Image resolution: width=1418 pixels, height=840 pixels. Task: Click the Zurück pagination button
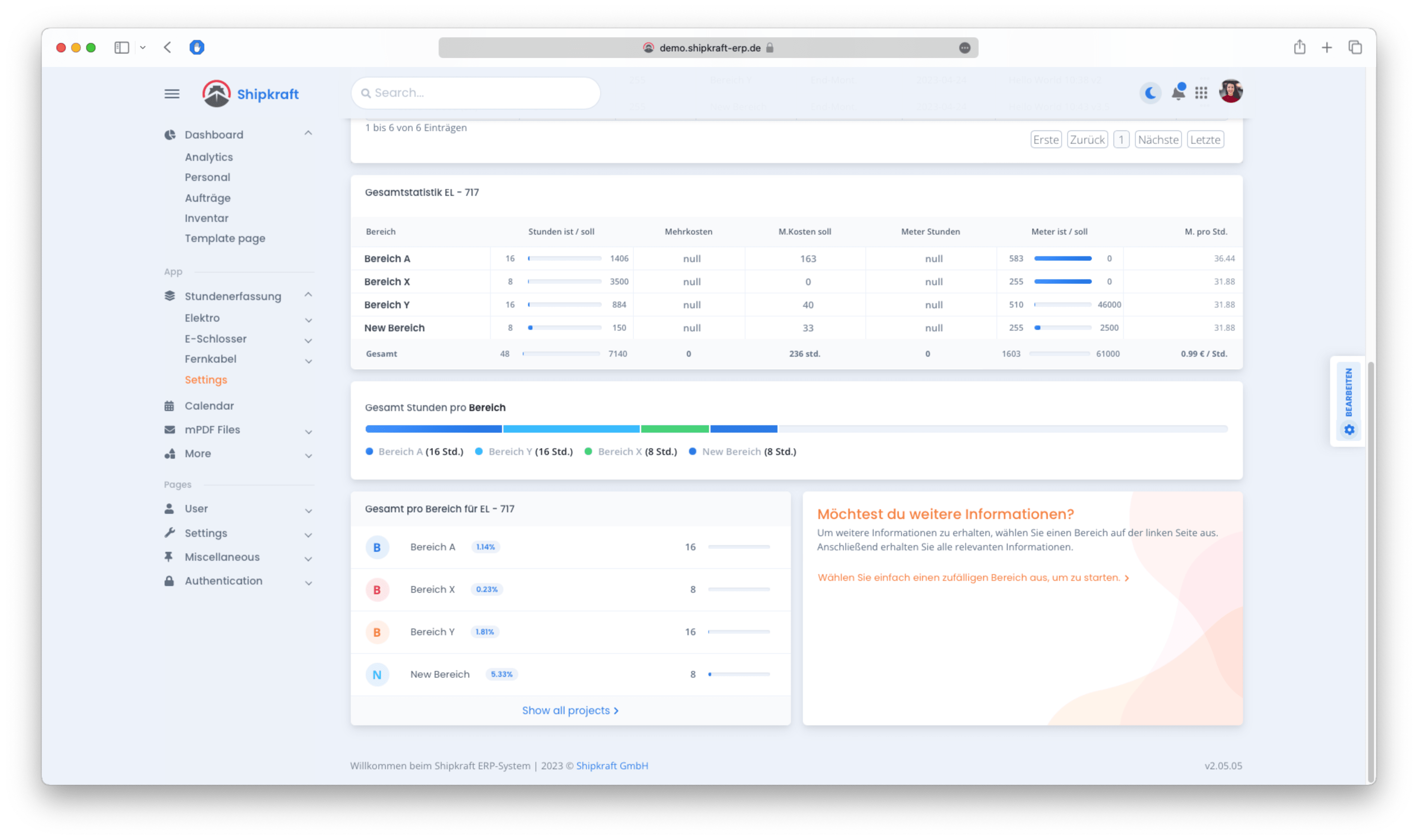tap(1087, 139)
